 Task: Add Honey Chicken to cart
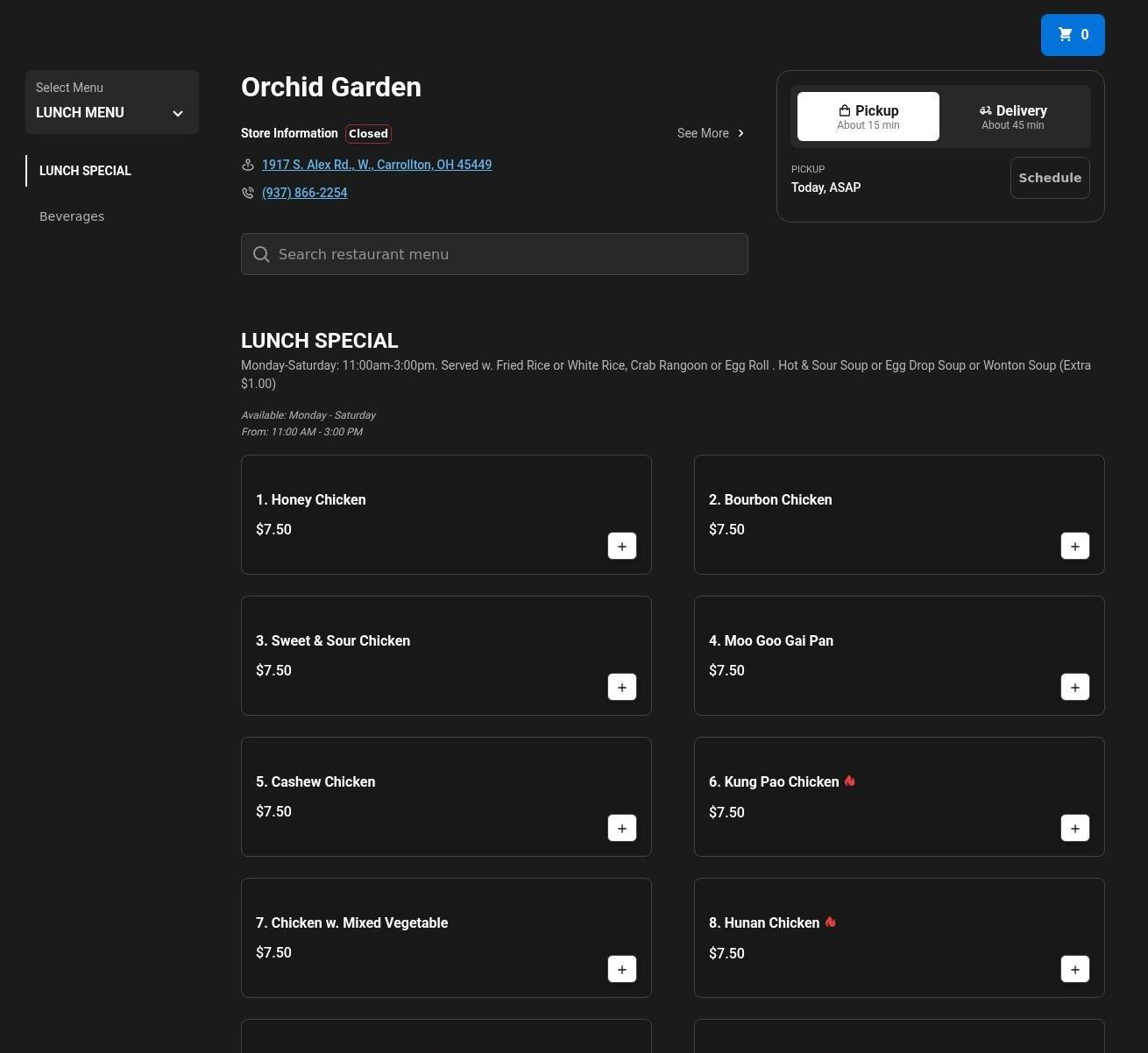coord(621,546)
